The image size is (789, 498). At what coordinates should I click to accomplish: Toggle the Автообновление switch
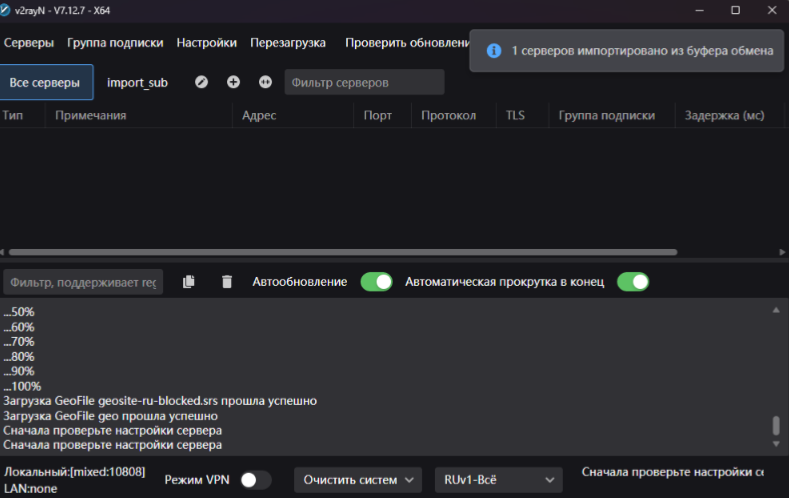pos(376,282)
